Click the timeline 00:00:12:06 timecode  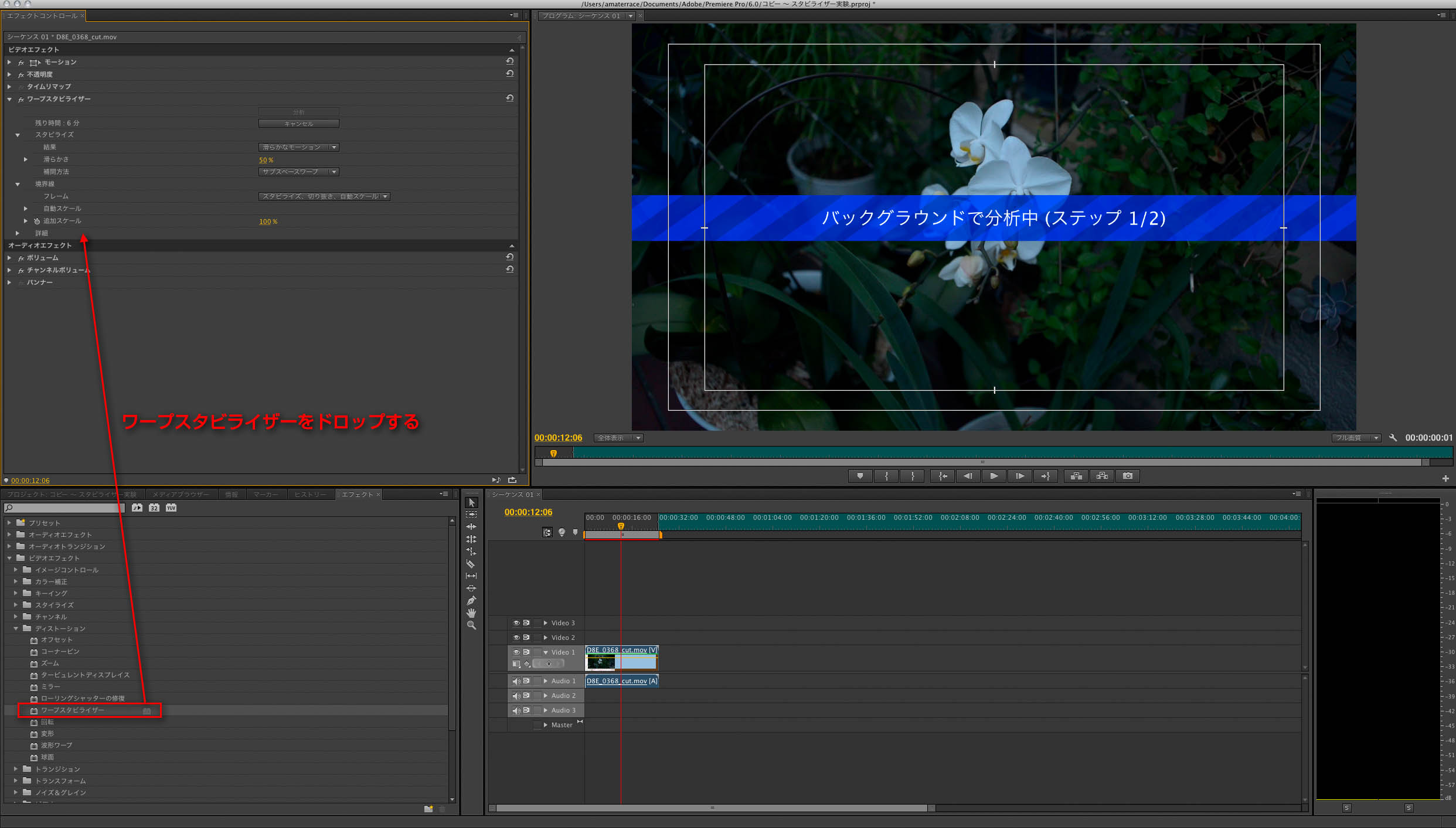[528, 512]
